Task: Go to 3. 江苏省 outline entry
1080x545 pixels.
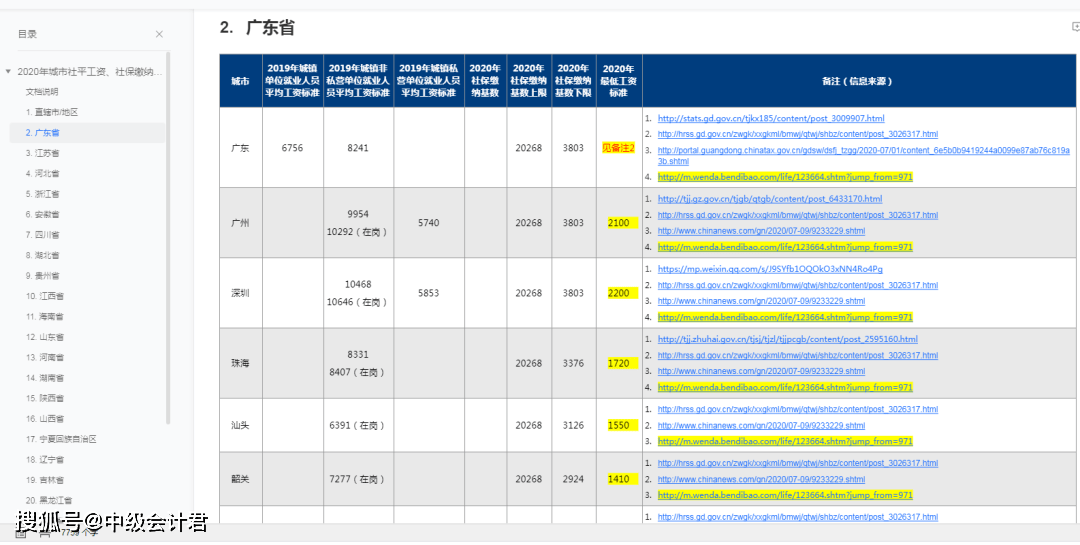Action: click(43, 153)
